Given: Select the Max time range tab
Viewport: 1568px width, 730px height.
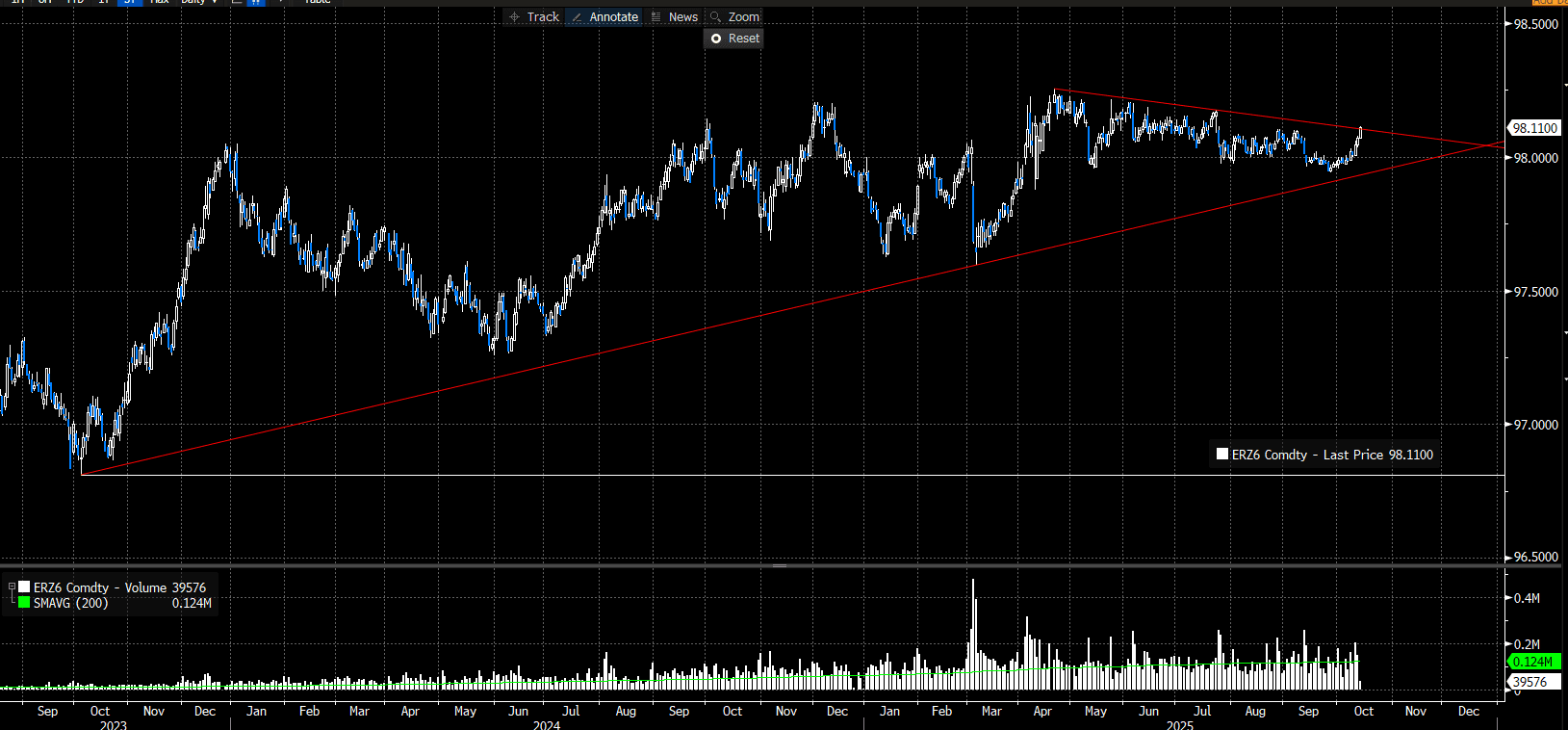Looking at the screenshot, I should 160,2.
